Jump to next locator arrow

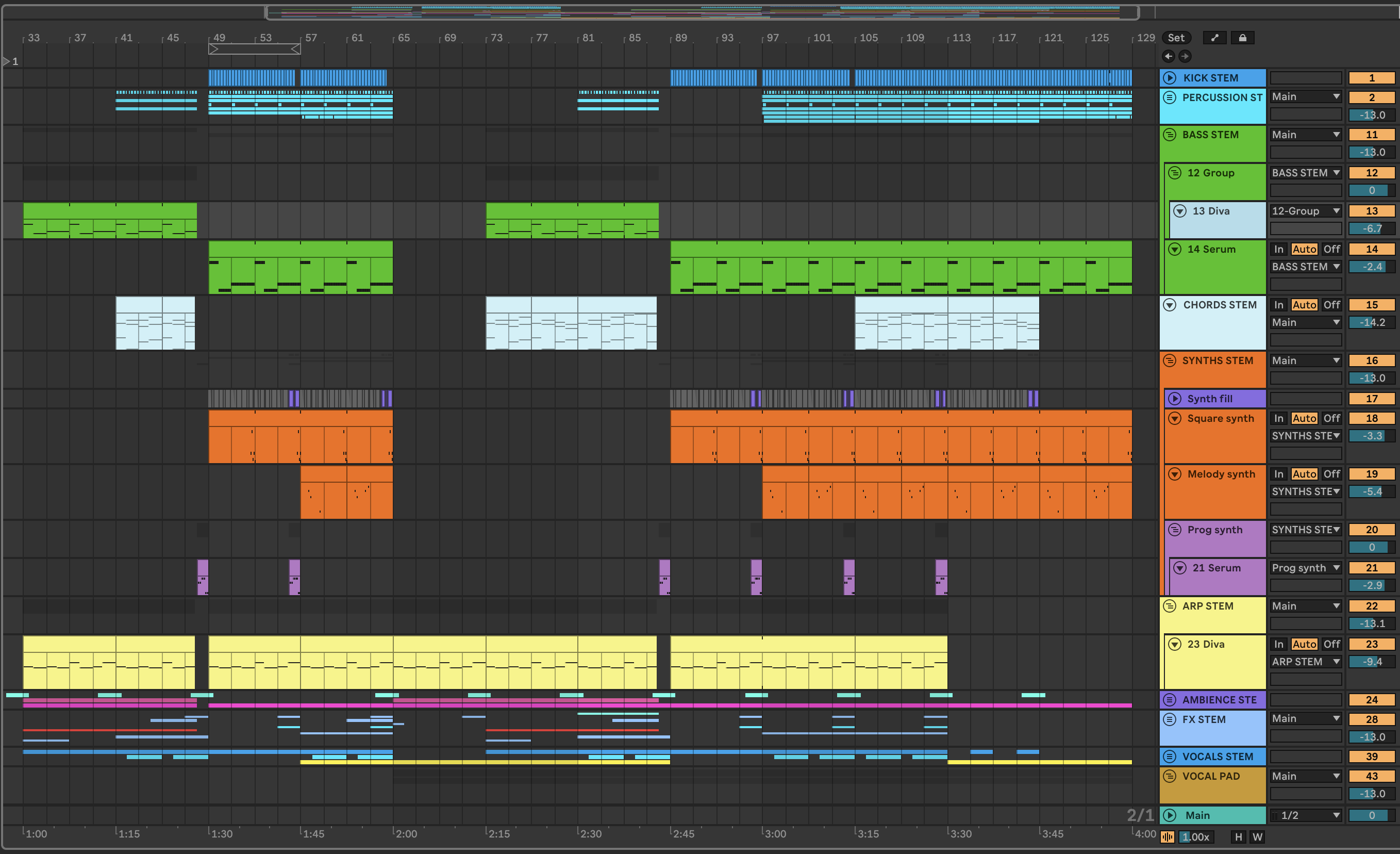[1185, 56]
